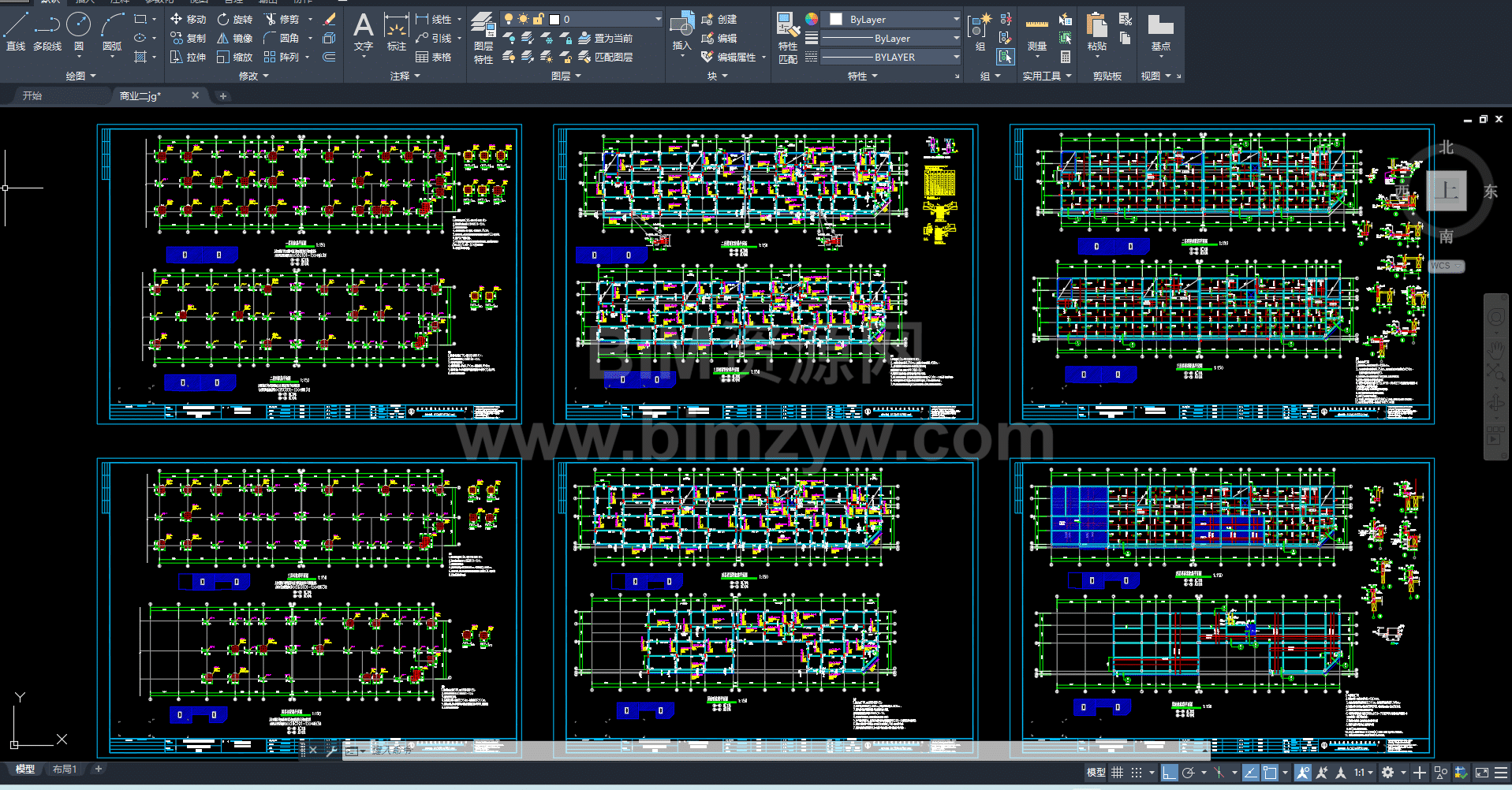The image size is (1512, 790).
Task: Switch to the 布局1 layout tab
Action: point(65,769)
